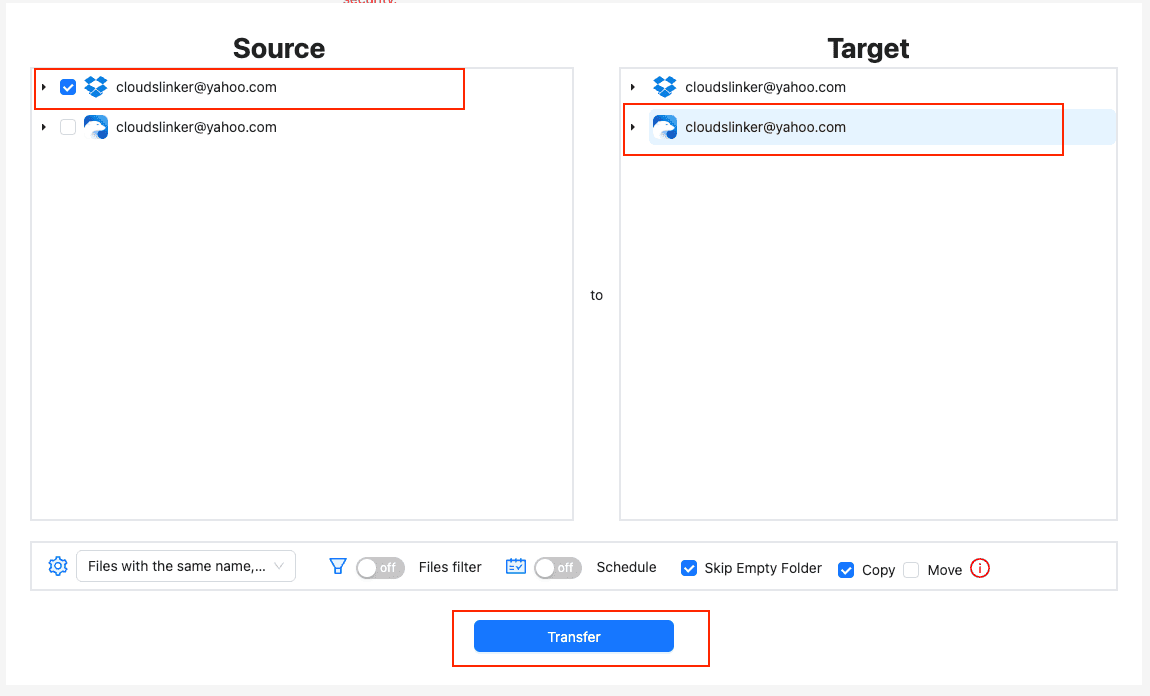Click the blue bird cloud icon in Target panel
This screenshot has width=1150, height=696.
tap(665, 127)
